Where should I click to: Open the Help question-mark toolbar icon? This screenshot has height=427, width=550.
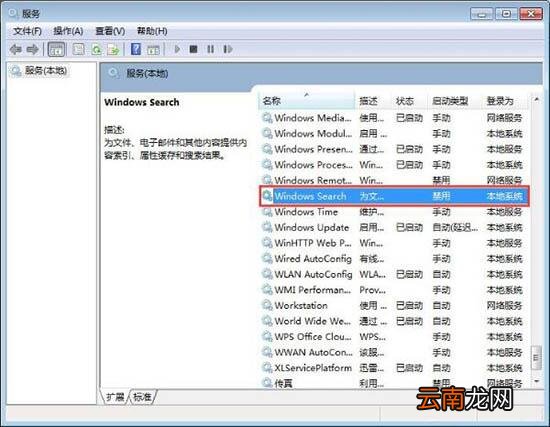136,49
